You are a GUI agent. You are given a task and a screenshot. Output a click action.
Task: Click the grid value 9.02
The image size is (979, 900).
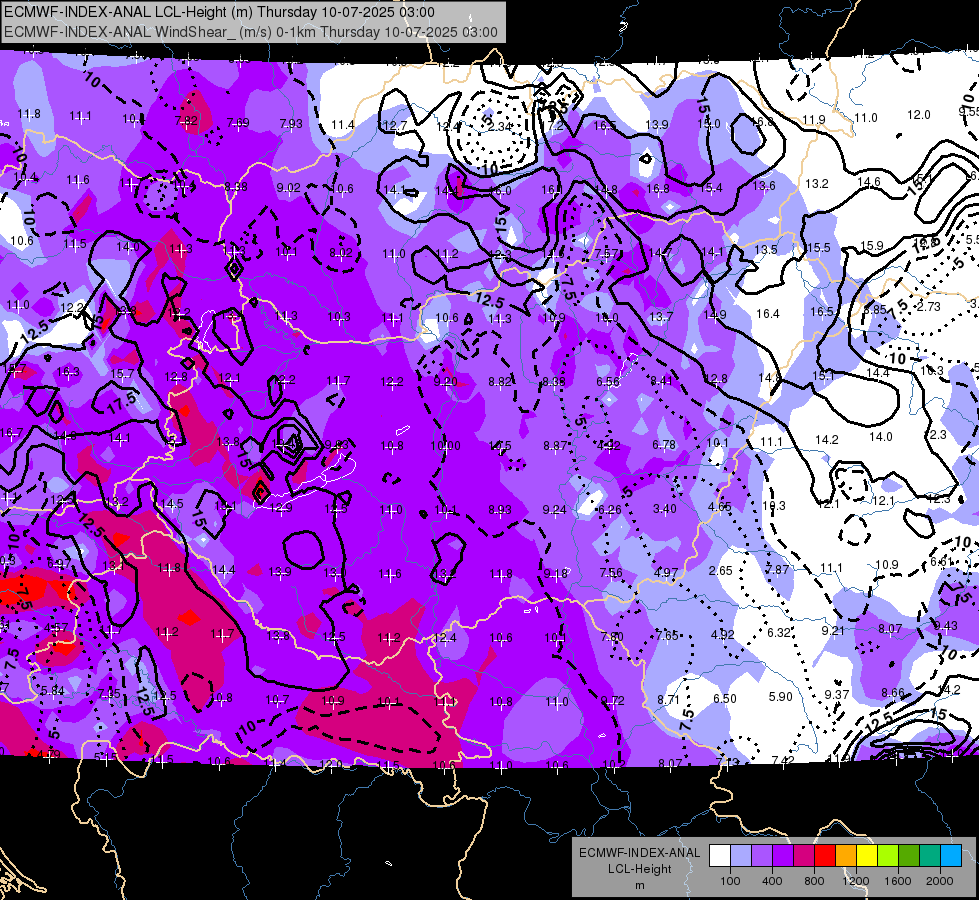coord(288,187)
